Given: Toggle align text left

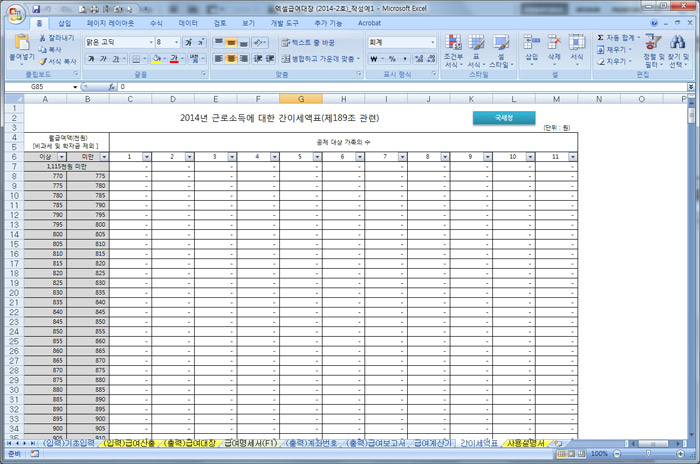Looking at the screenshot, I should coord(219,59).
